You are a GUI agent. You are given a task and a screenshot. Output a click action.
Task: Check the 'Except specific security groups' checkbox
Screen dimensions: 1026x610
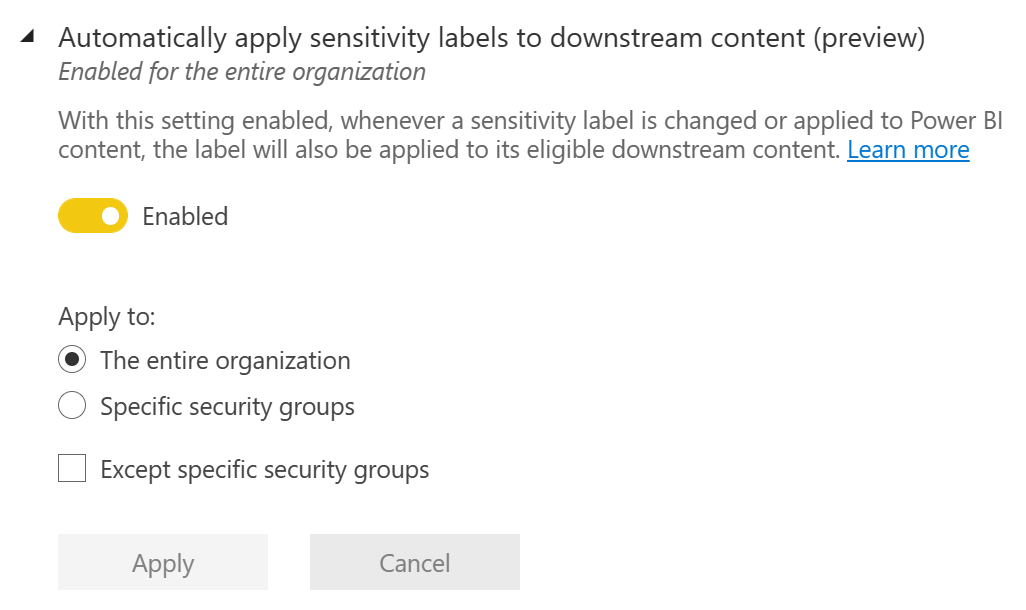click(72, 468)
